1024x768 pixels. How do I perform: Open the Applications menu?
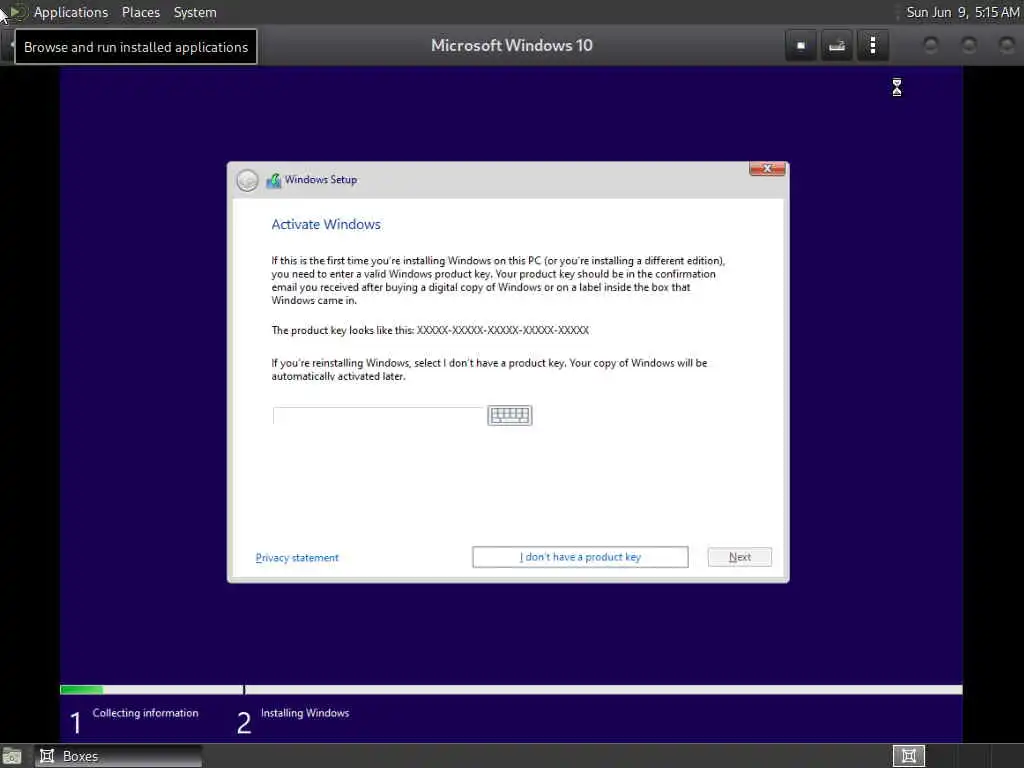[x=71, y=12]
